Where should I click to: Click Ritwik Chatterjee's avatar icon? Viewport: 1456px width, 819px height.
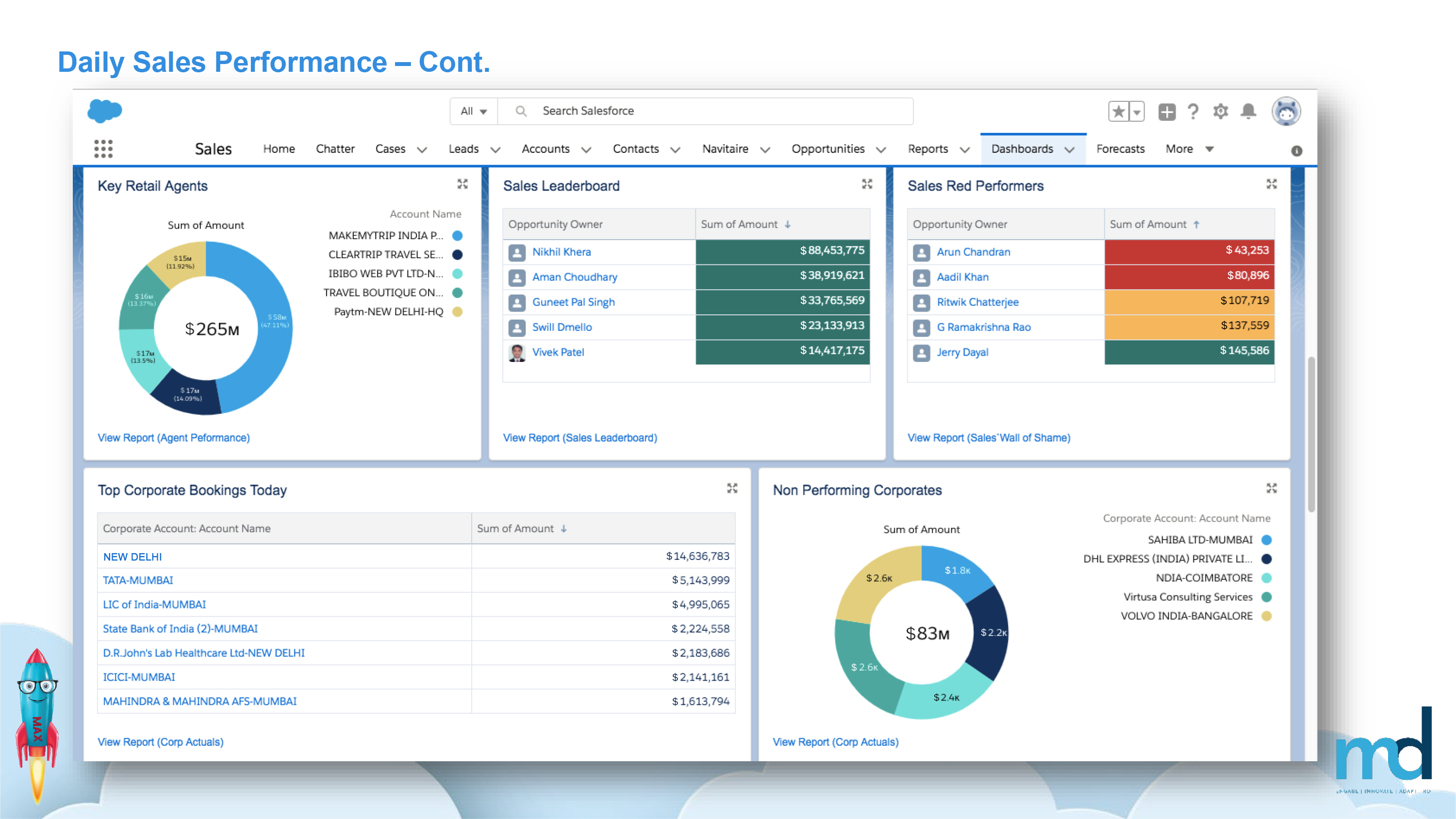pos(921,302)
